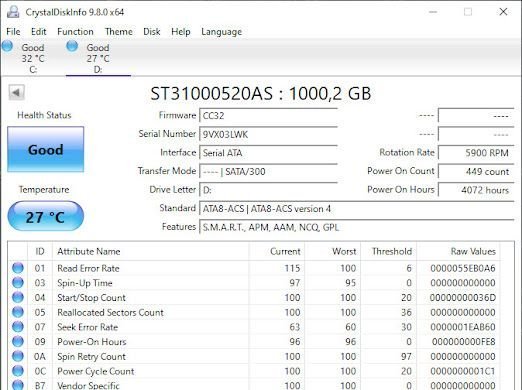Click the Power On Count field 449 count
This screenshot has width=522, height=390.
(x=476, y=172)
